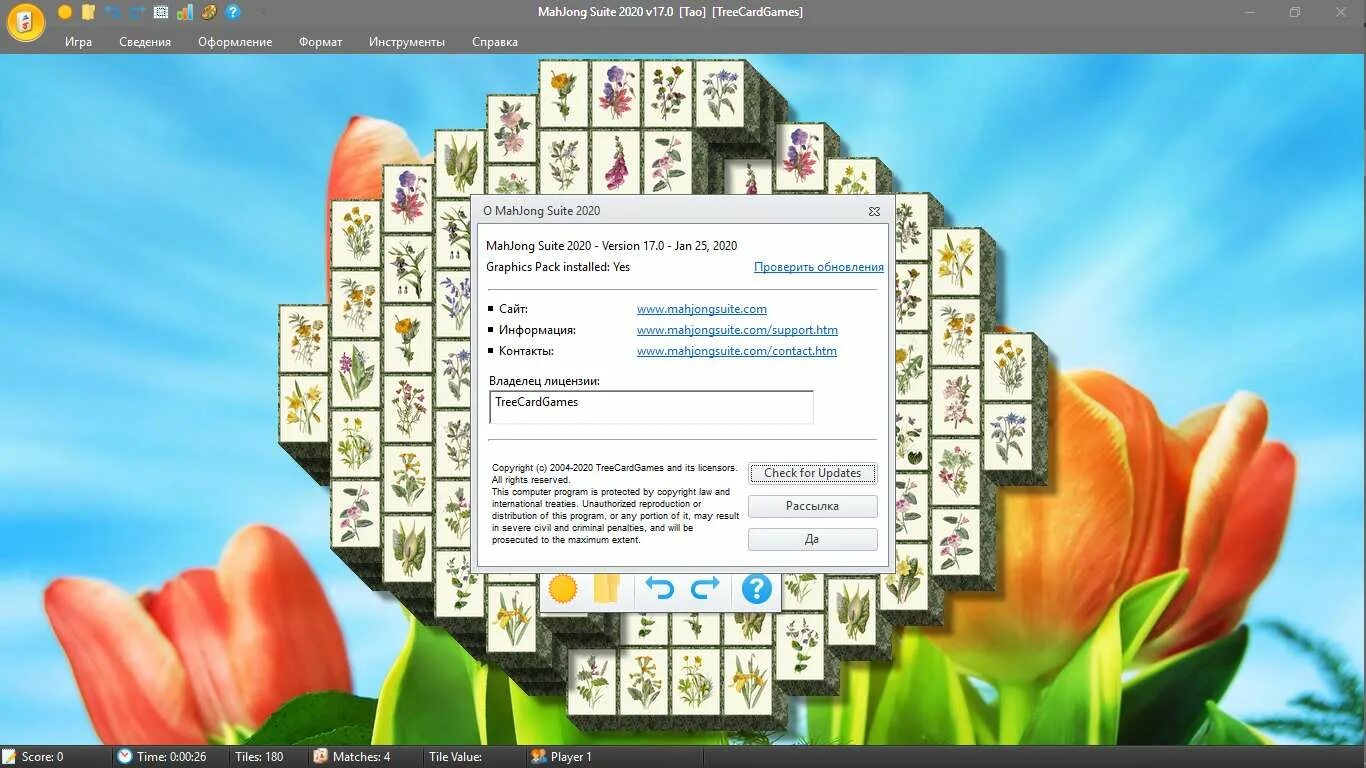The height and width of the screenshot is (768, 1366).
Task: Click the Player 1 label in the status bar
Action: 571,757
